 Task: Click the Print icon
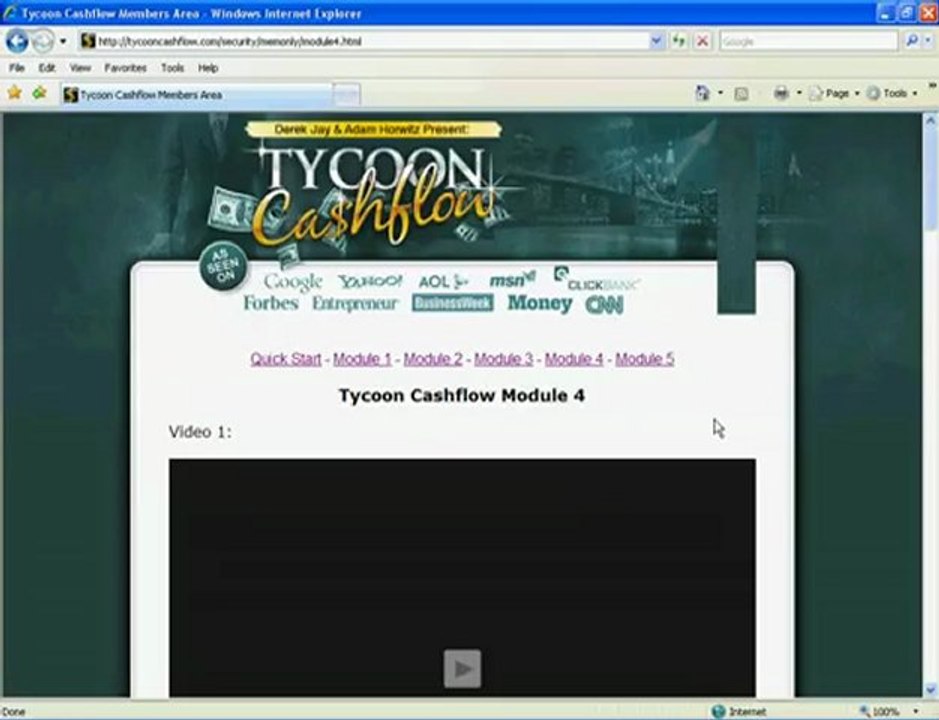(x=780, y=93)
